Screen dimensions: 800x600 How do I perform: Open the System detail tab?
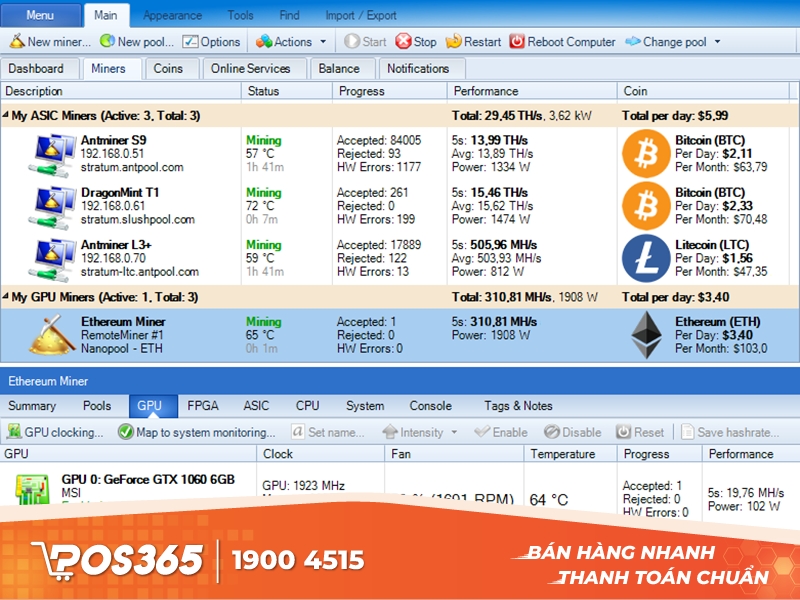(365, 406)
